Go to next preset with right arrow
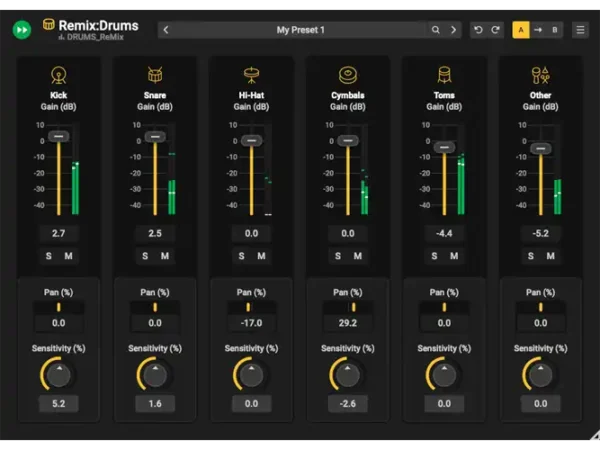Screen dimensions: 600x450 click(453, 30)
